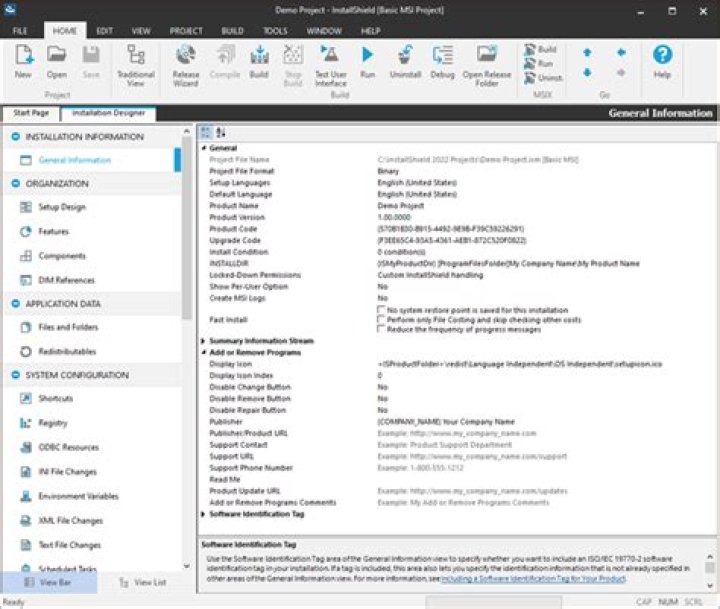Open Setup Design view
This screenshot has width=720, height=609.
(x=62, y=207)
